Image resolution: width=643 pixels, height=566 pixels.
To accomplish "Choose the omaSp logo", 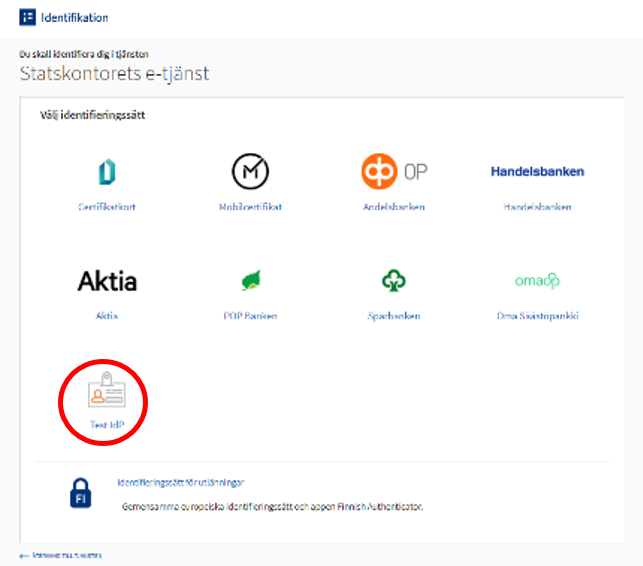I will (x=537, y=281).
